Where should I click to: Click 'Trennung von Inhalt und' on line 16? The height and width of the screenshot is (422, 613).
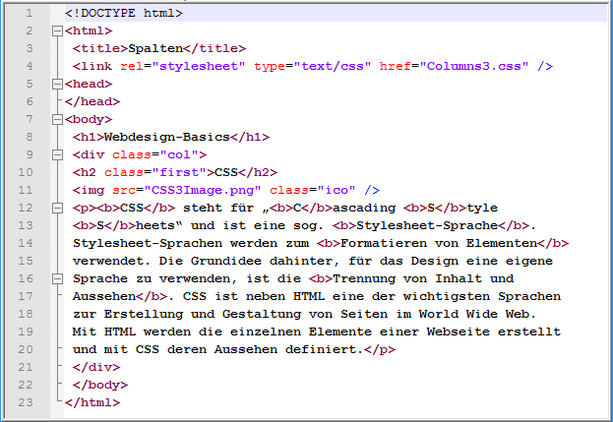[423, 278]
